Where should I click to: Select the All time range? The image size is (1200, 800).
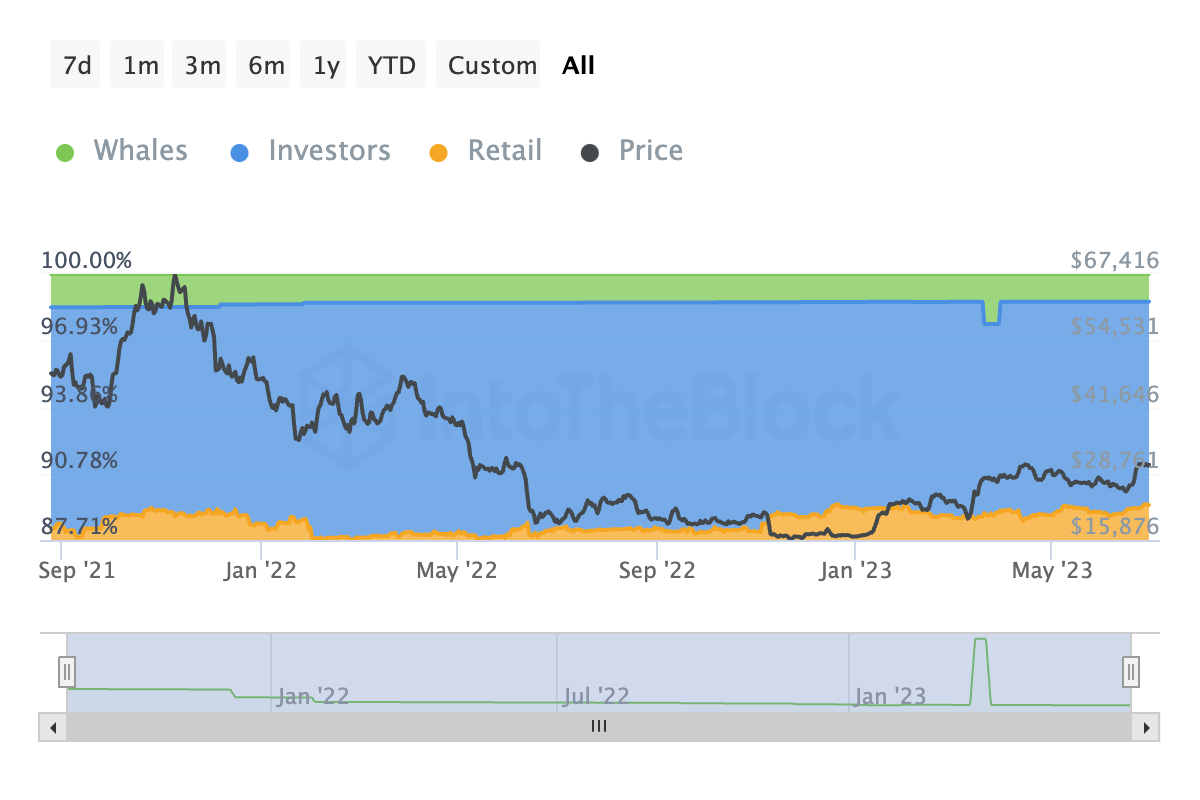578,66
